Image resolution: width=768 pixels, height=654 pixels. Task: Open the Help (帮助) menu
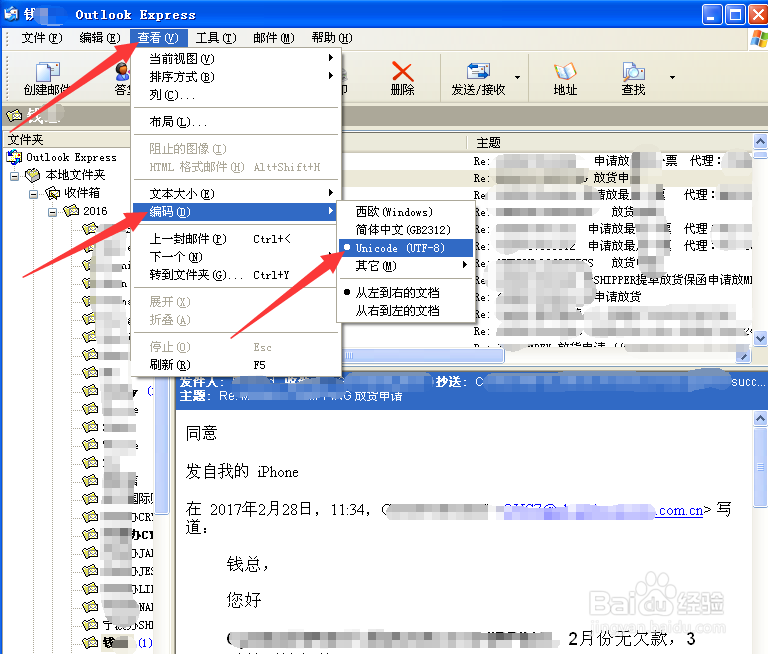click(x=332, y=38)
